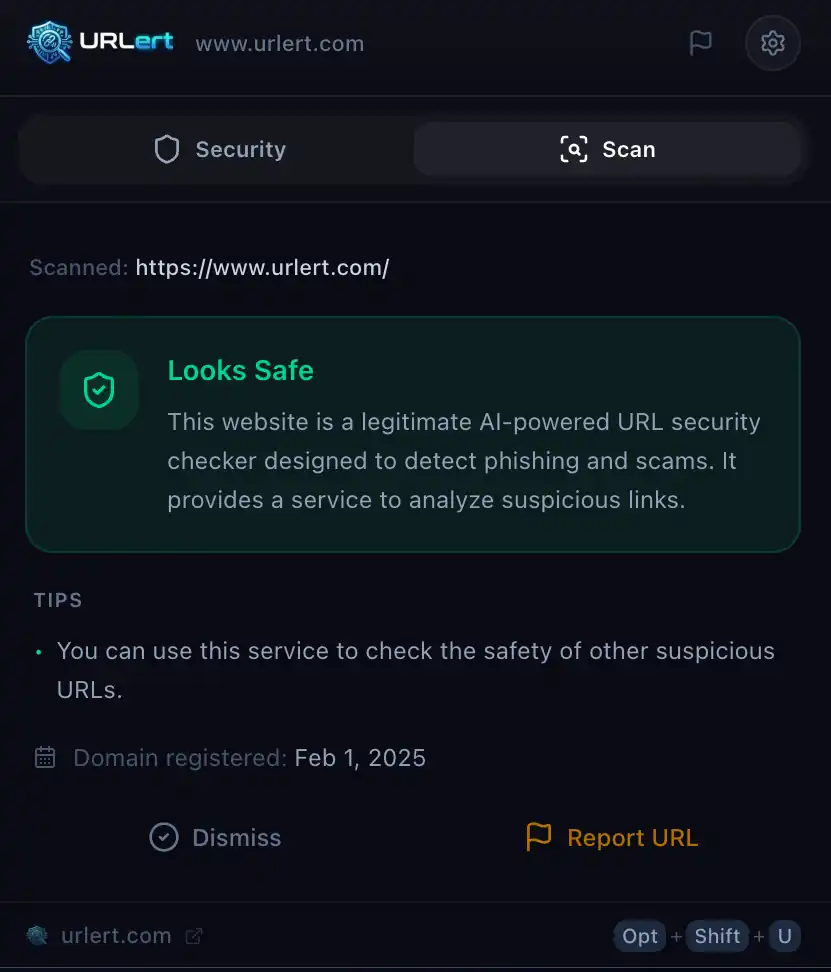Report the scanned URL

click(611, 837)
